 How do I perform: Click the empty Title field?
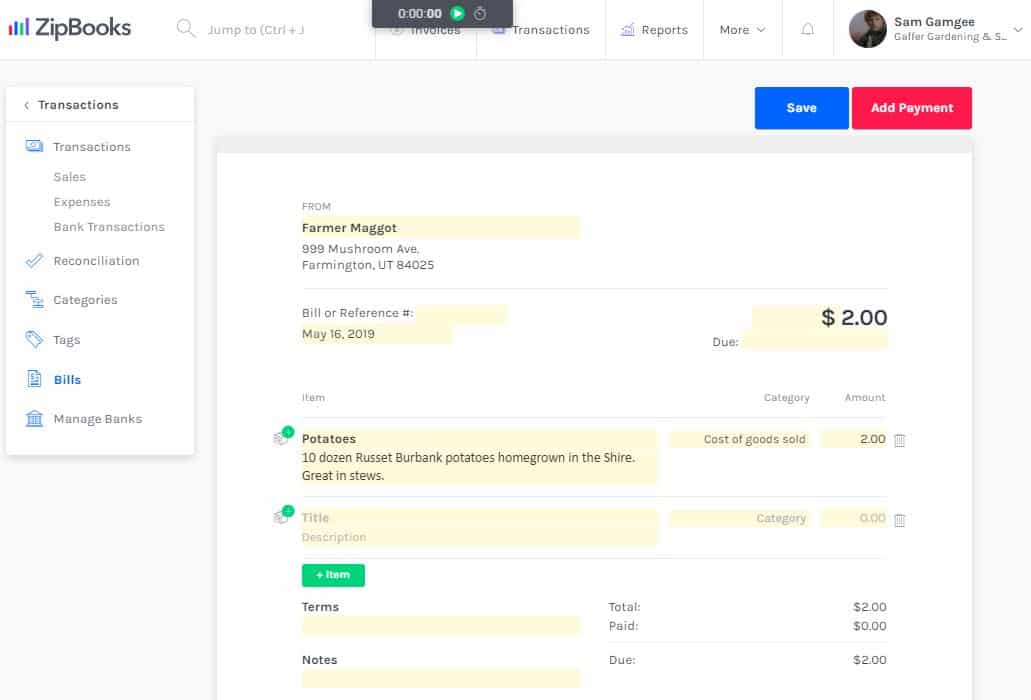pos(479,517)
